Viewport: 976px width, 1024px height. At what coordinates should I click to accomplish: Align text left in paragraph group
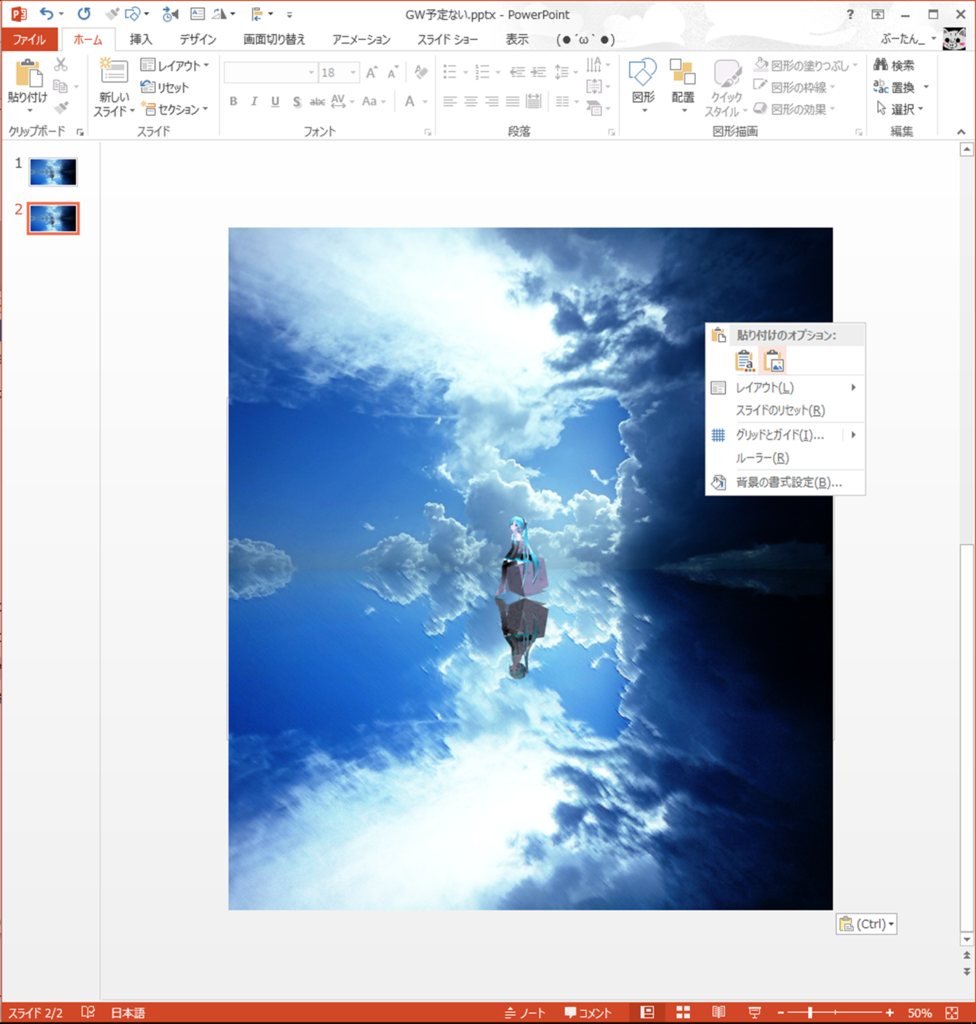pos(449,101)
